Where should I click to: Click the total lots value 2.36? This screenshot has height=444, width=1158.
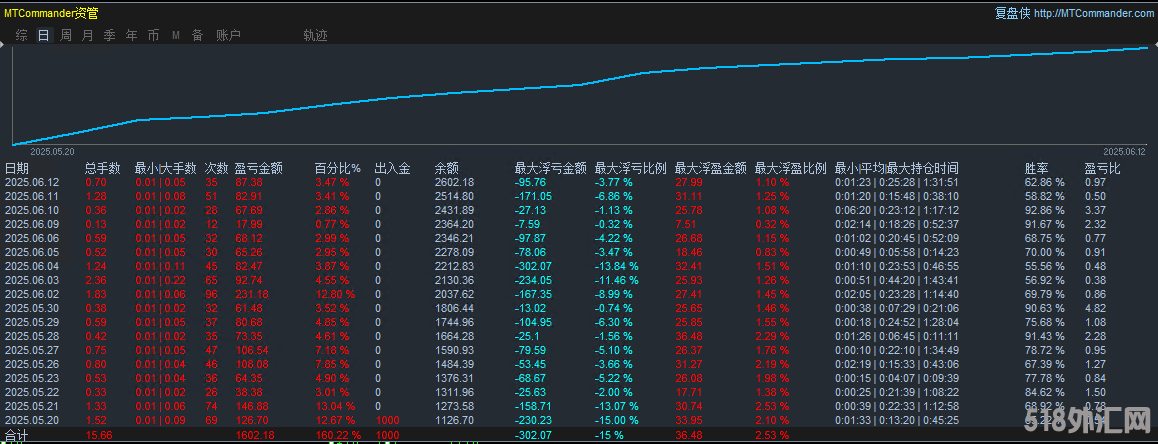coord(95,279)
